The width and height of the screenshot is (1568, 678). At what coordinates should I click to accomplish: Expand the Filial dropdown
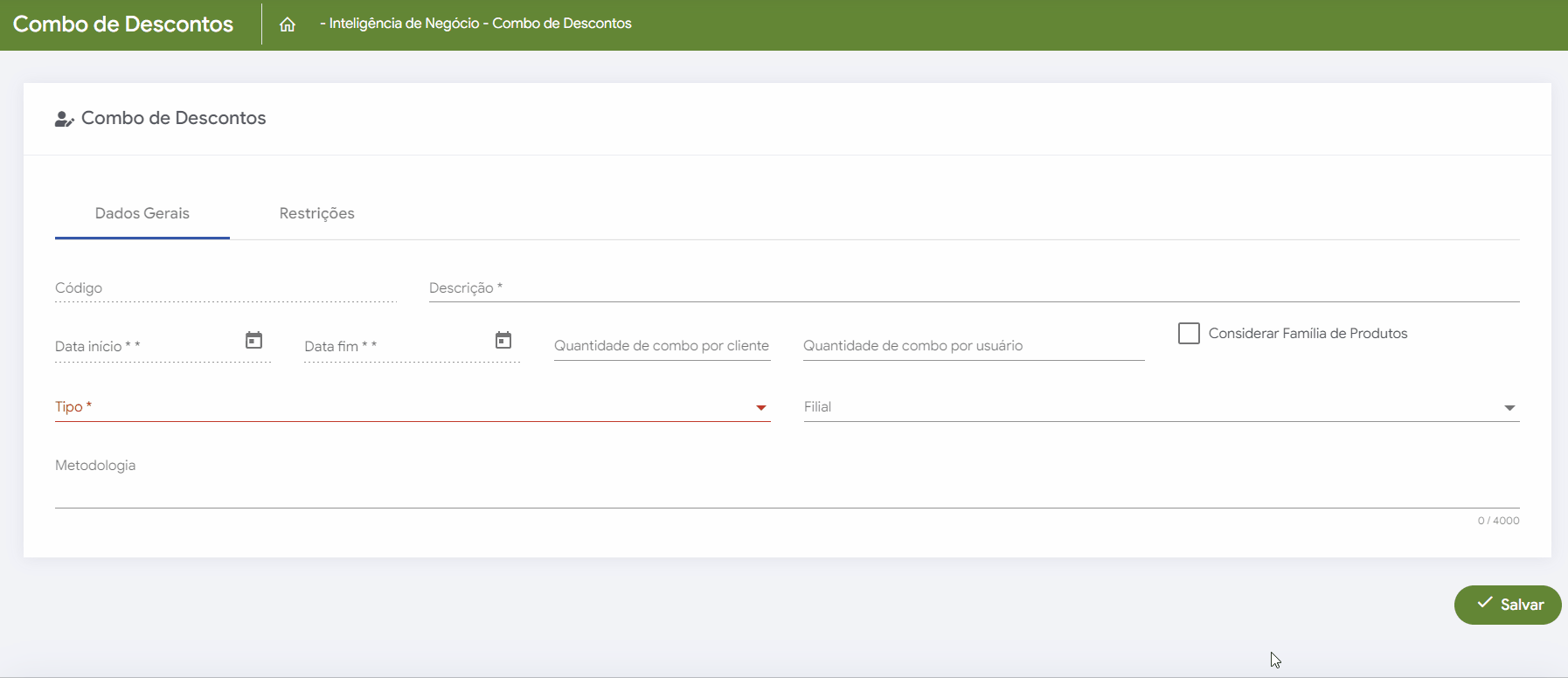tap(1509, 408)
